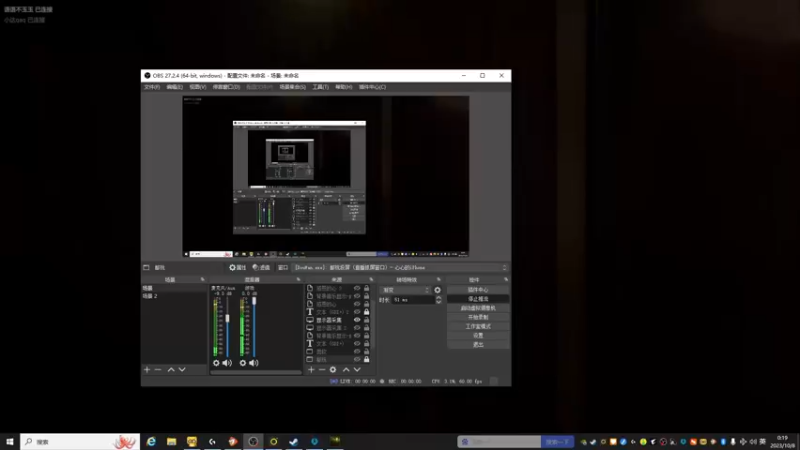This screenshot has width=800, height=450.
Task: Click 插件中心 button in controls panel
Action: (478, 290)
